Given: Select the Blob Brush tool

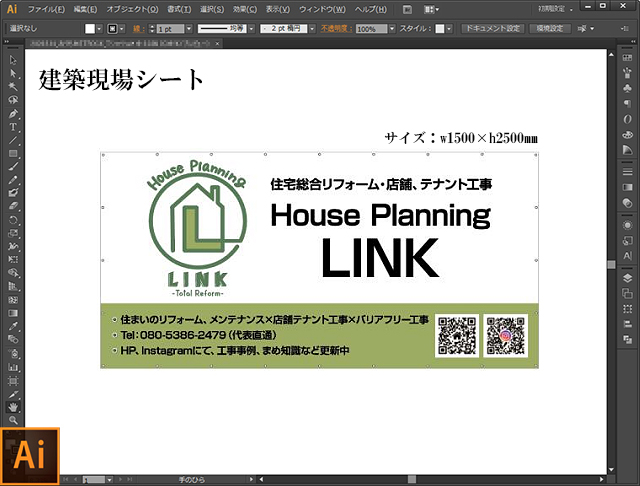Looking at the screenshot, I should (x=13, y=193).
